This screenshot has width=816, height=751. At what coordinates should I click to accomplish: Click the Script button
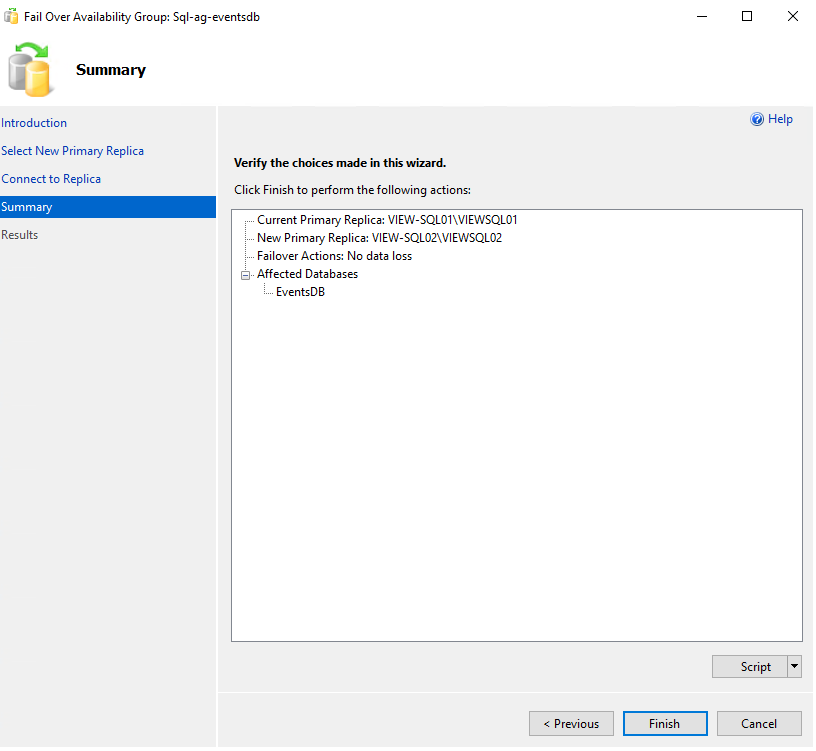749,667
